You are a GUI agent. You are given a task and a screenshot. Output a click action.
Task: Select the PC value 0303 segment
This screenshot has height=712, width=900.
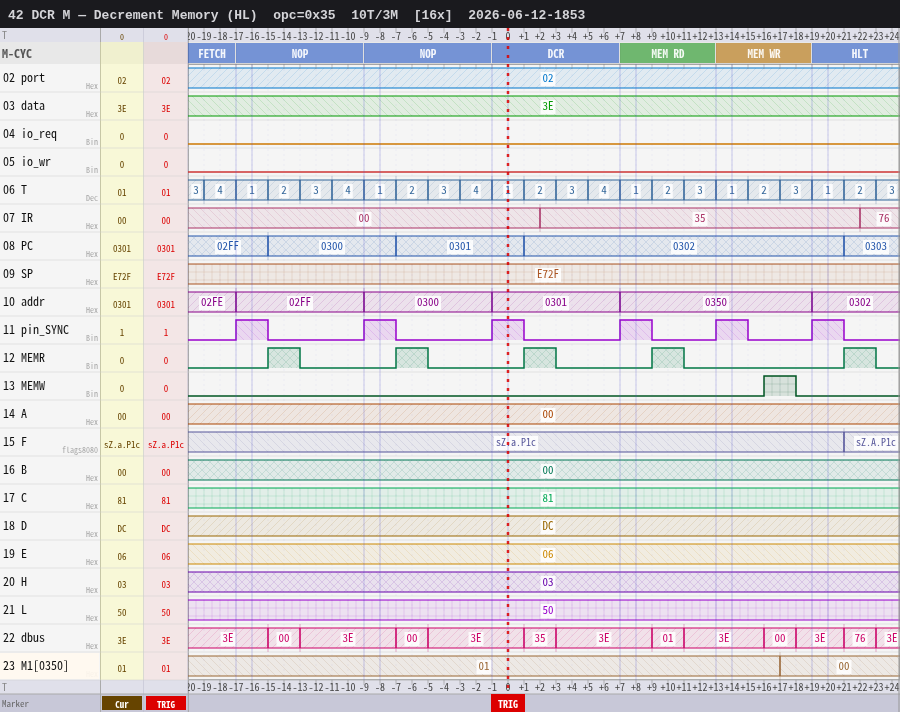(871, 246)
